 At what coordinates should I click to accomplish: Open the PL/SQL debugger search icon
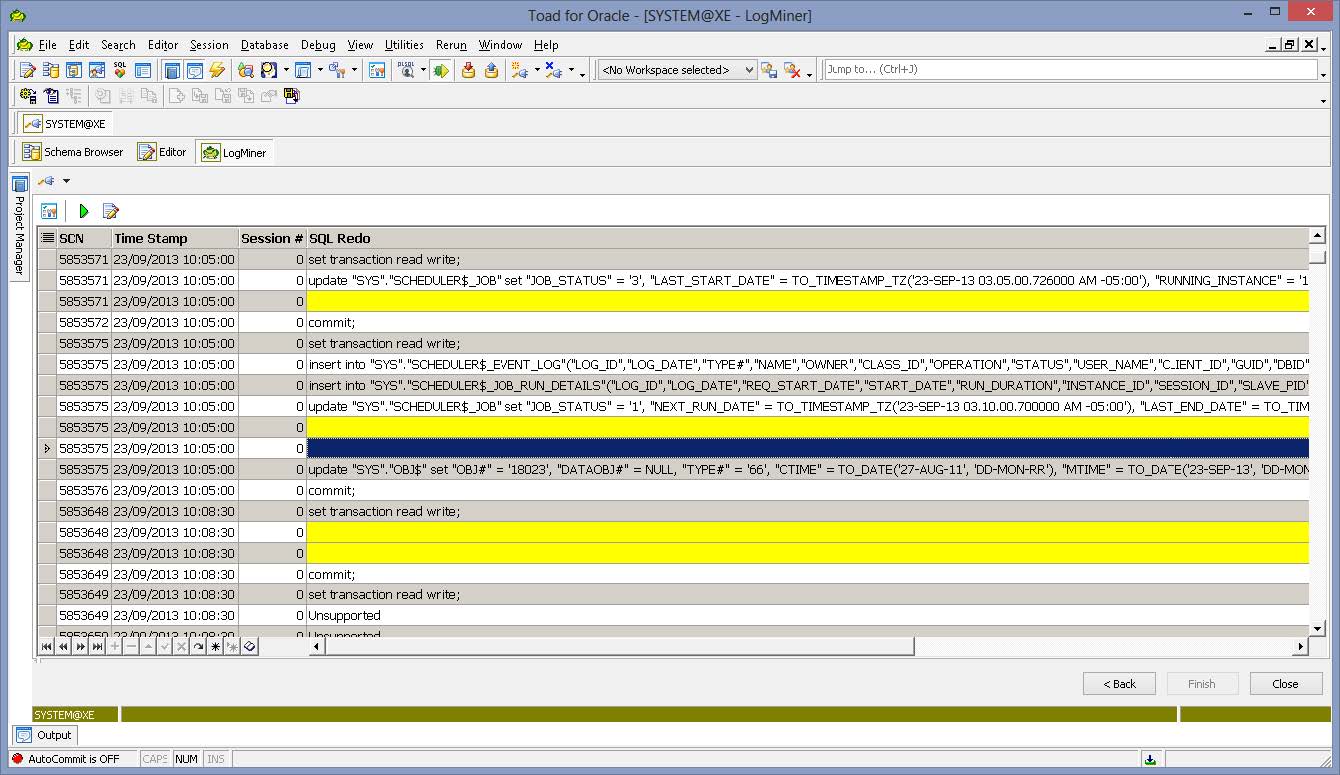tap(407, 70)
